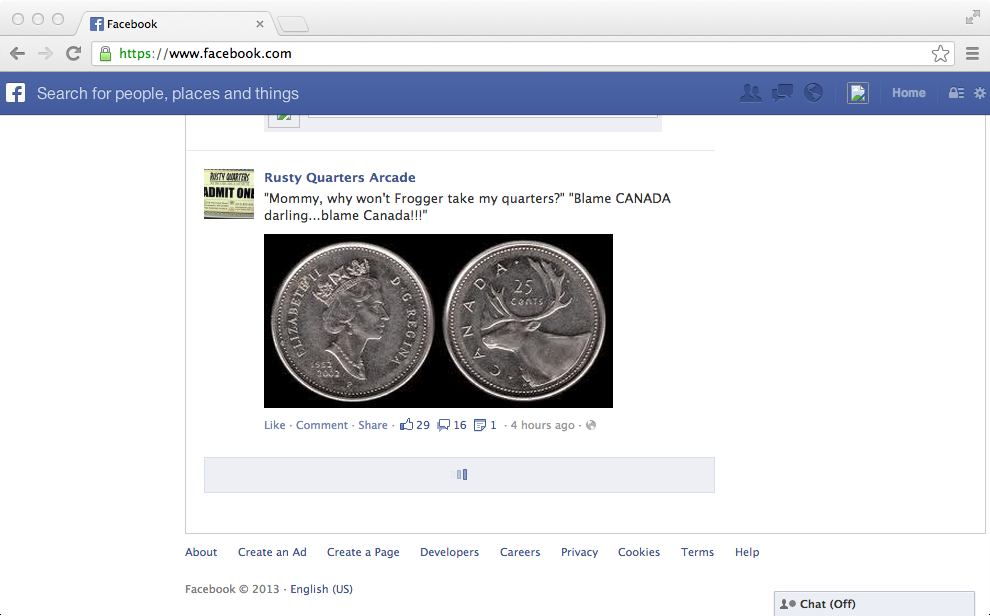Viewport: 990px width, 616px height.
Task: Click the thumbs-up icon showing 29 likes
Action: coord(407,425)
